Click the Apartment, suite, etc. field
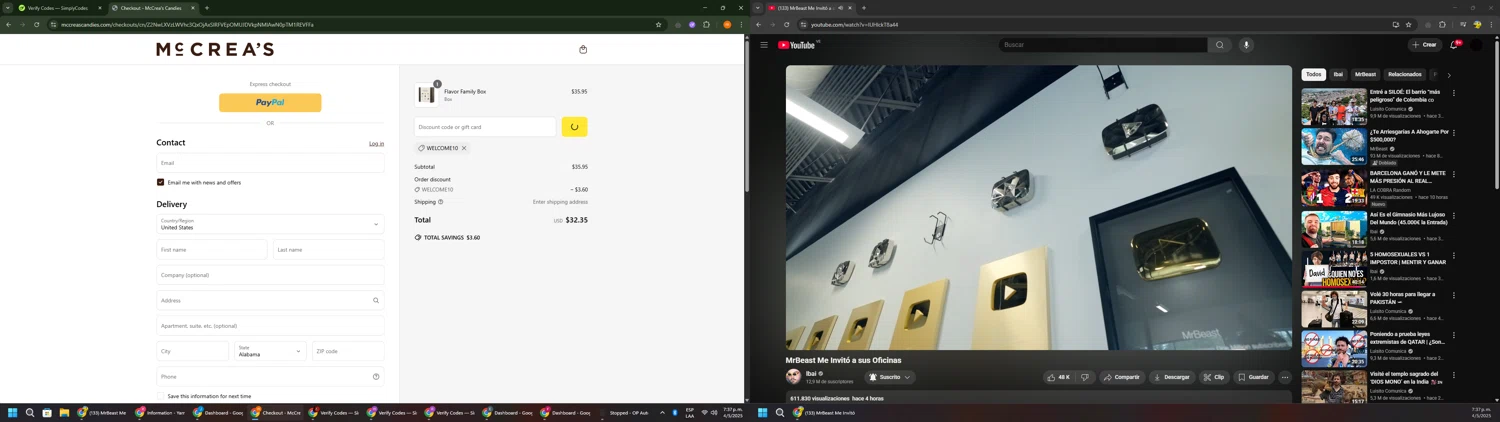This screenshot has width=1500, height=422. [270, 326]
